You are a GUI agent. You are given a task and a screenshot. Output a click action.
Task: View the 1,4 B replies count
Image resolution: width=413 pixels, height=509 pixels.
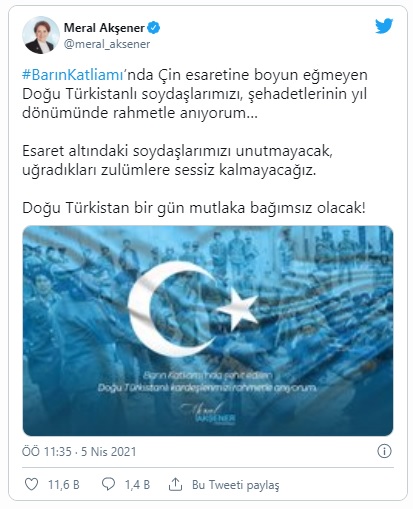[x=137, y=484]
